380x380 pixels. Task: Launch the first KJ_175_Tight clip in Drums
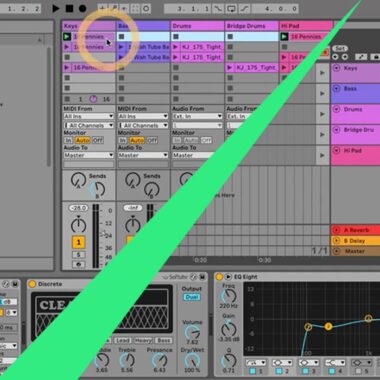pos(176,47)
